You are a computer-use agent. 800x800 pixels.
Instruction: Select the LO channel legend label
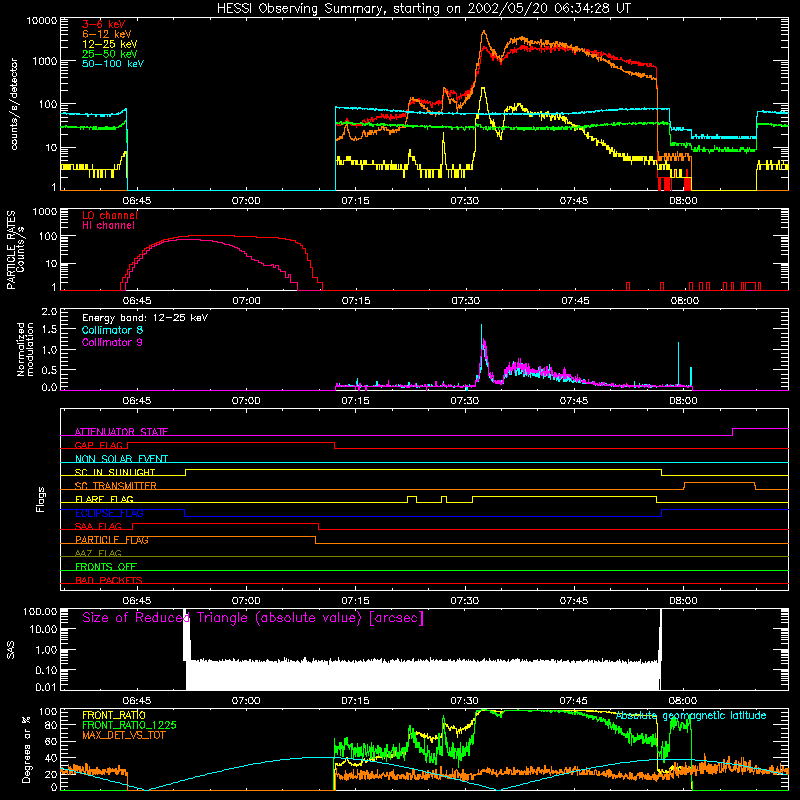click(x=110, y=215)
